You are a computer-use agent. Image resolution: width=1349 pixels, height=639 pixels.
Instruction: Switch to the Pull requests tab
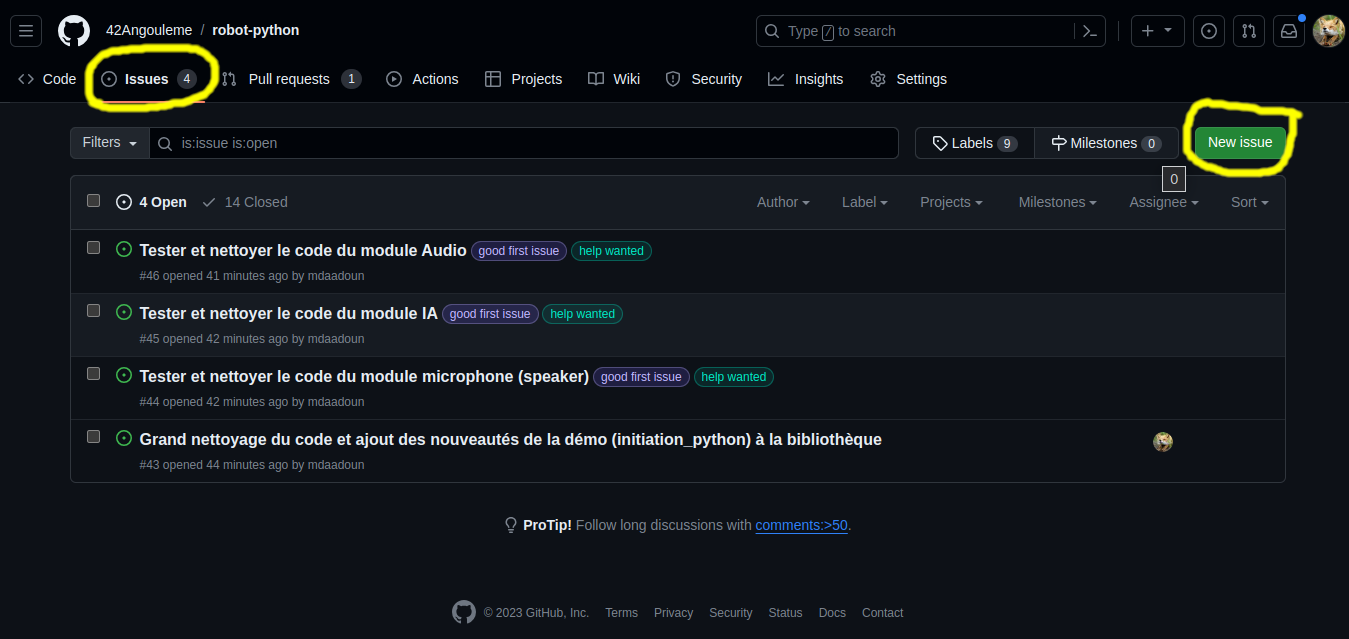click(x=290, y=79)
